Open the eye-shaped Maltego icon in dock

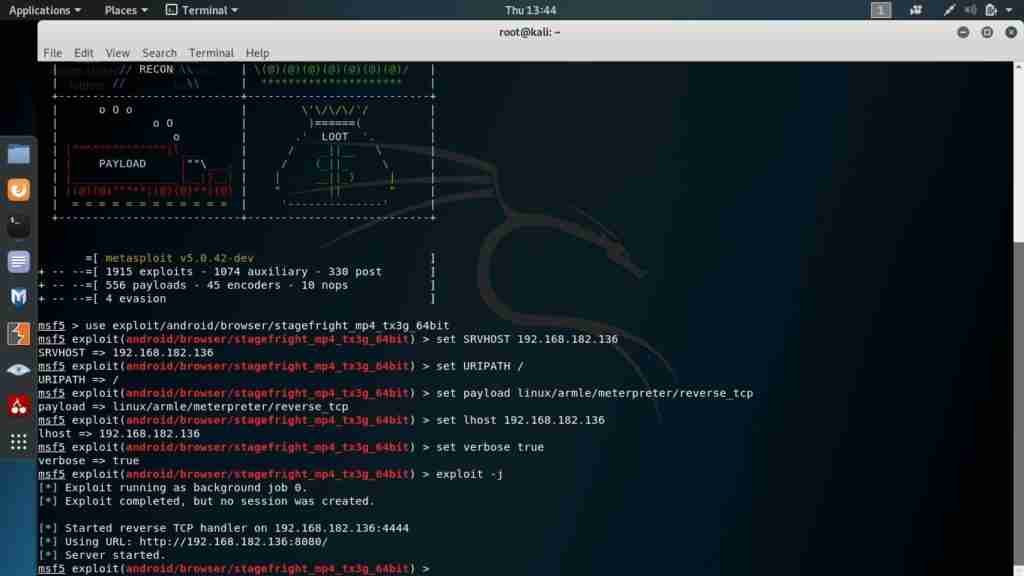tap(18, 370)
